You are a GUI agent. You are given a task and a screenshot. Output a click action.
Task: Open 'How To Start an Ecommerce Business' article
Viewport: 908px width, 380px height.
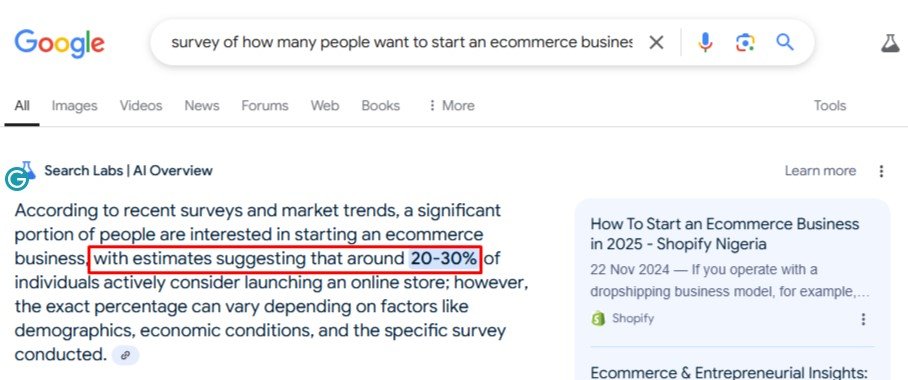click(724, 233)
